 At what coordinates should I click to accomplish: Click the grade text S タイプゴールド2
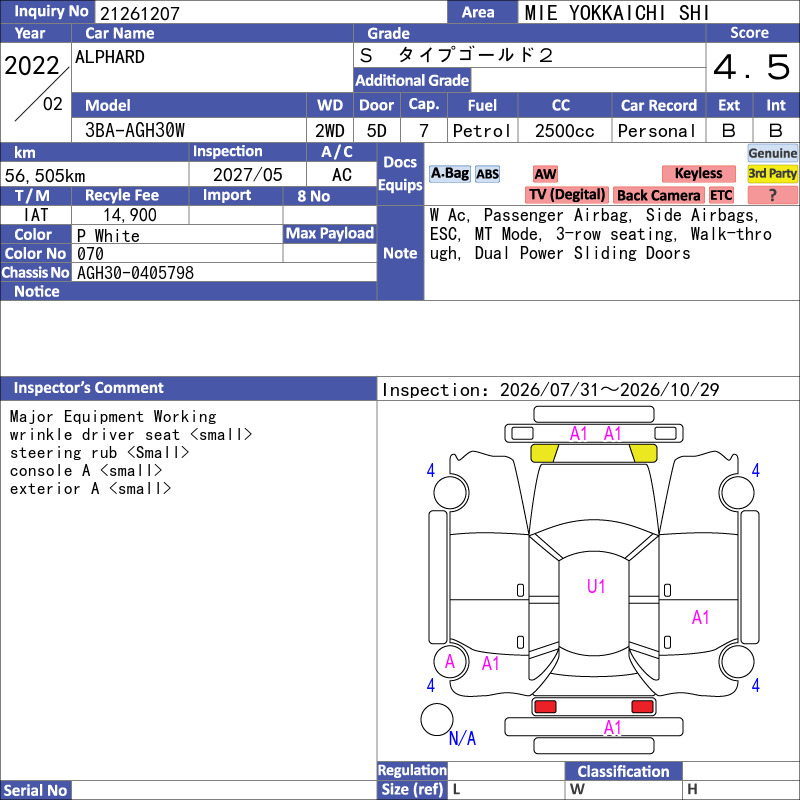pos(456,55)
